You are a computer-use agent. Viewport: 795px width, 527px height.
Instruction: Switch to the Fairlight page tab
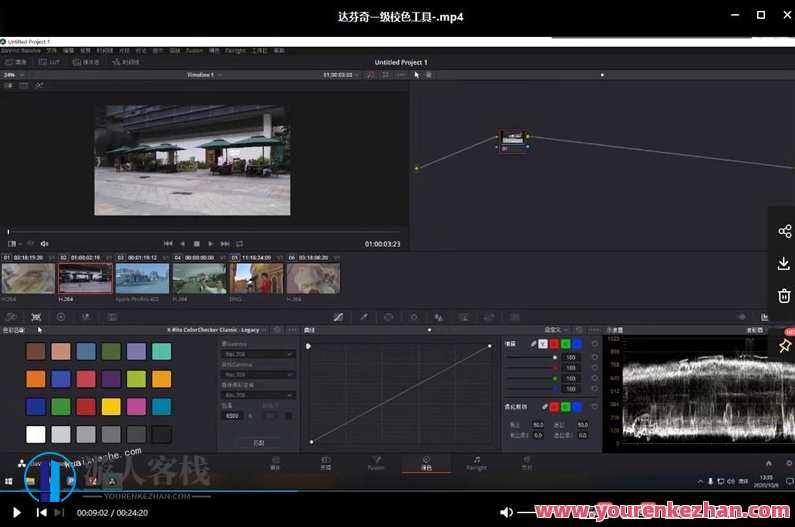(x=477, y=464)
